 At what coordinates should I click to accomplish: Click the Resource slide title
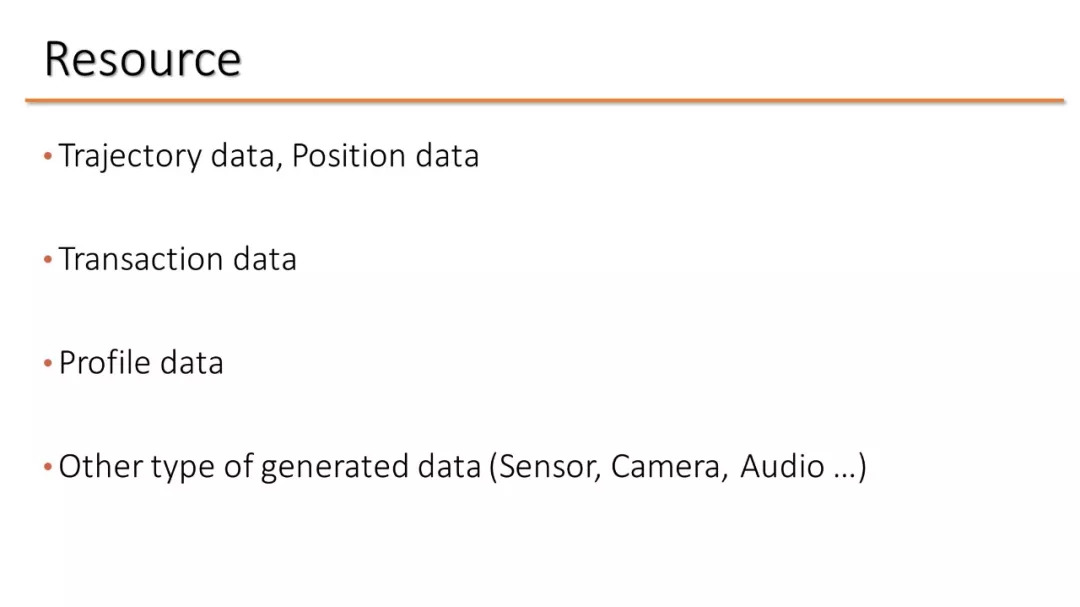pyautogui.click(x=143, y=59)
